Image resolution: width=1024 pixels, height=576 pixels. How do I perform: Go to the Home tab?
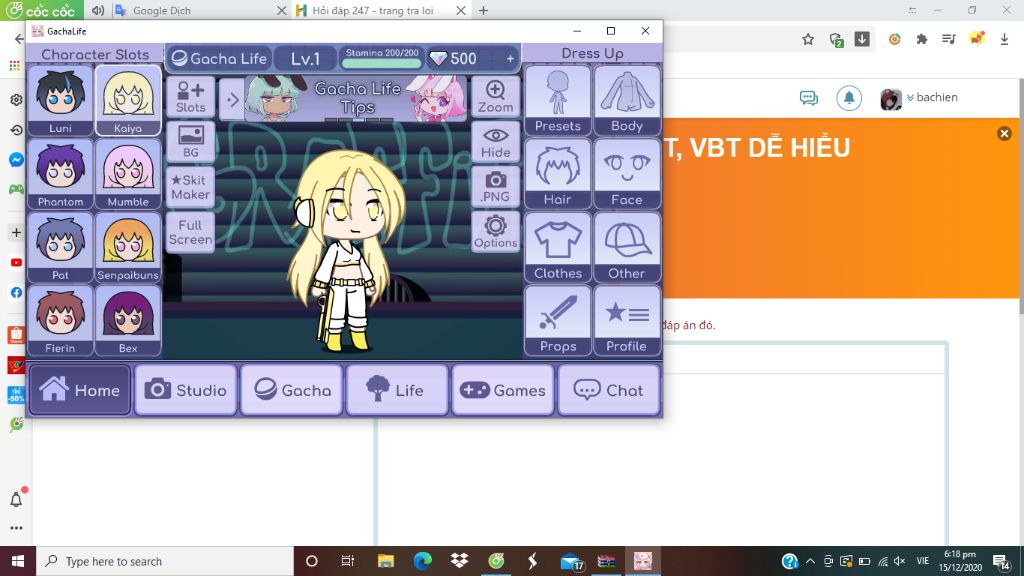(80, 390)
